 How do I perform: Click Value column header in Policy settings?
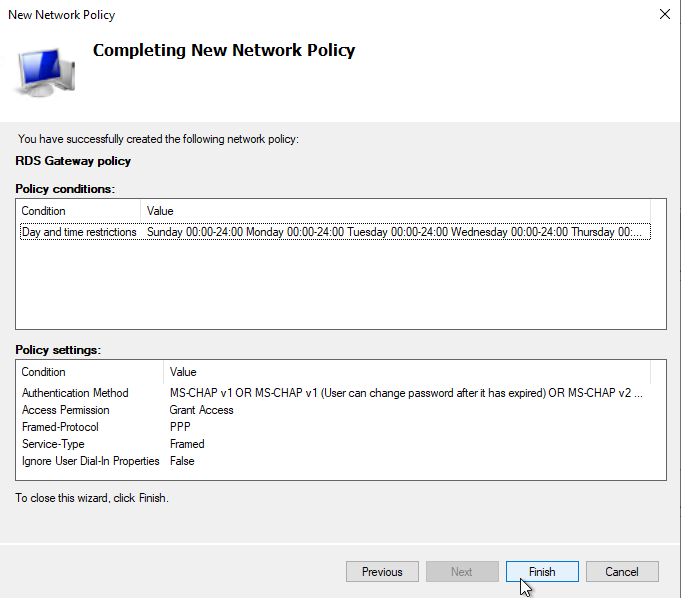(183, 372)
